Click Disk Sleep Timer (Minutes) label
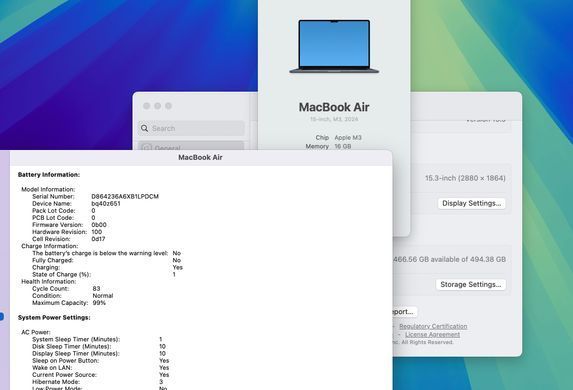 (x=72, y=346)
